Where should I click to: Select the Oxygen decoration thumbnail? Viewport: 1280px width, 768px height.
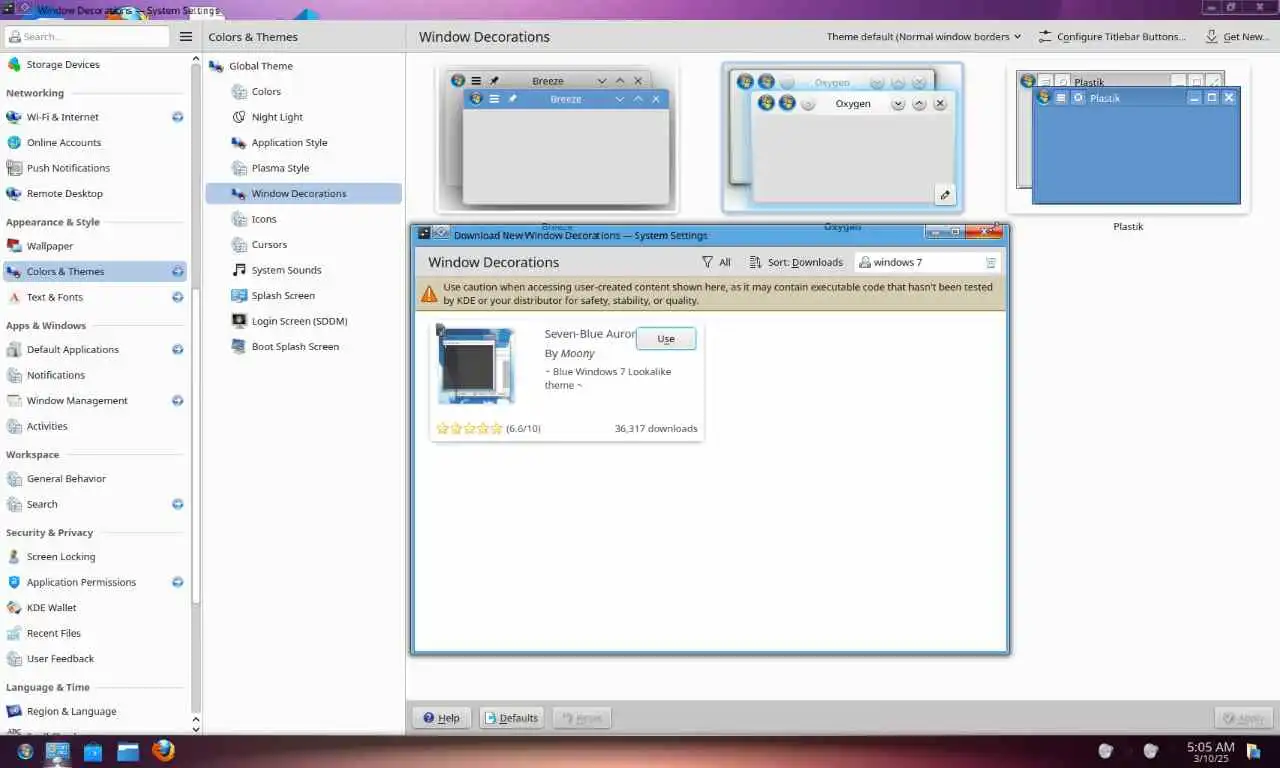[x=842, y=138]
